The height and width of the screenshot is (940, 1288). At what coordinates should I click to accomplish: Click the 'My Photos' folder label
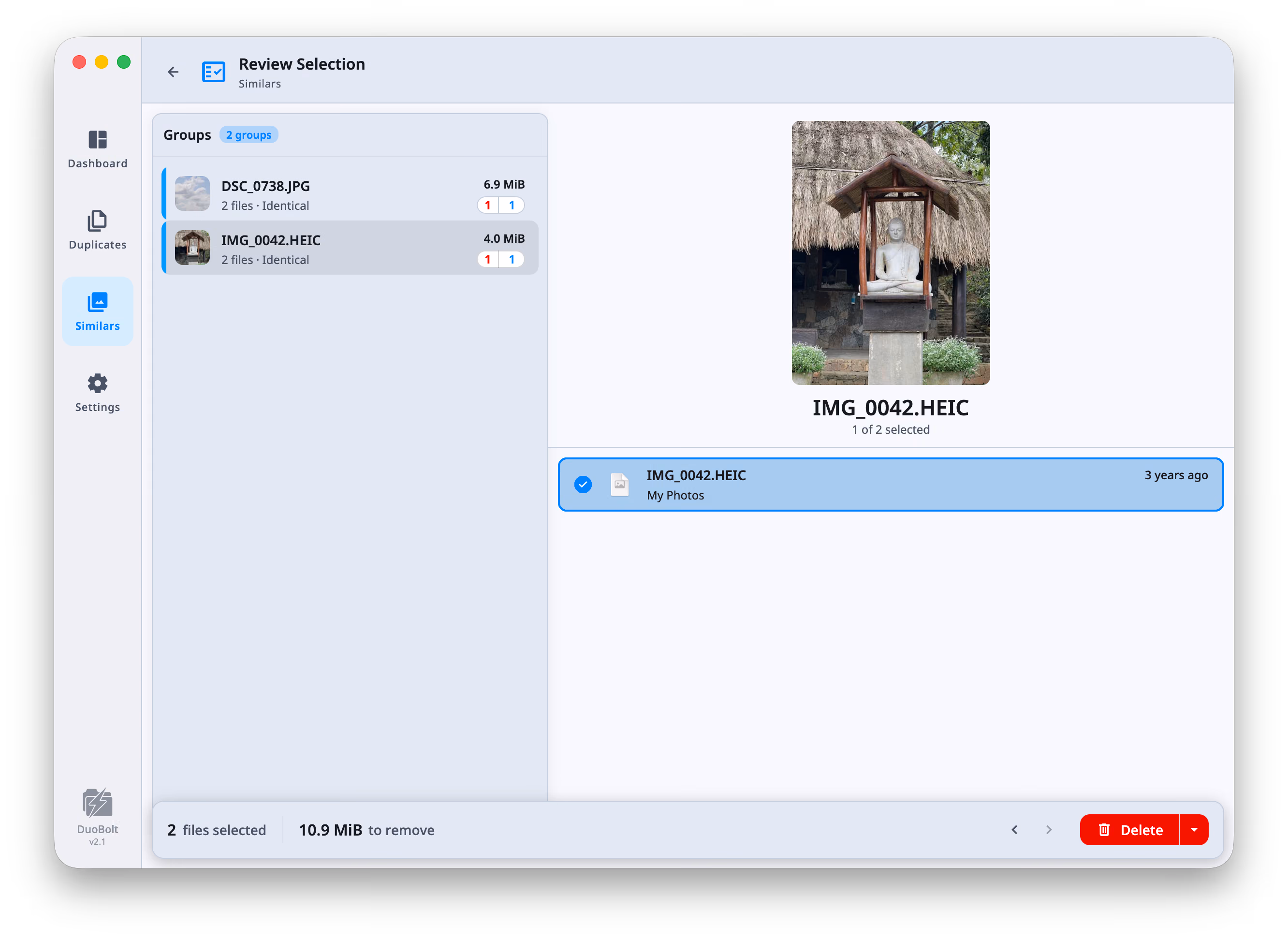pyautogui.click(x=675, y=495)
